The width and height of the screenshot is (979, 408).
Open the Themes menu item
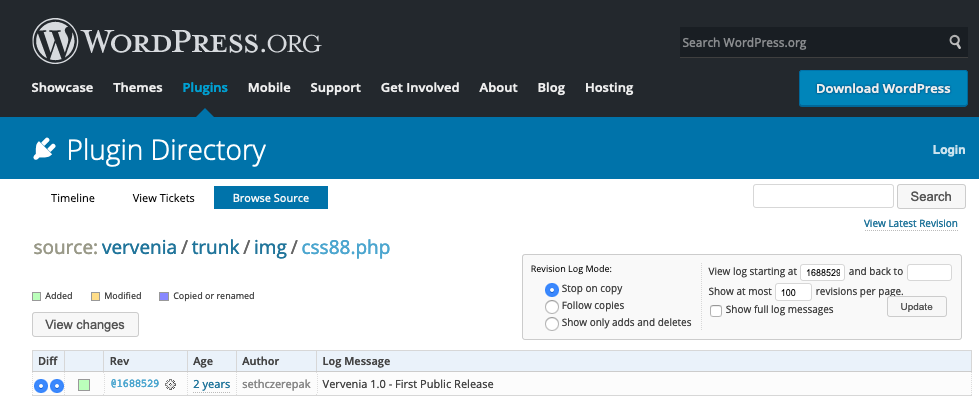[x=137, y=87]
